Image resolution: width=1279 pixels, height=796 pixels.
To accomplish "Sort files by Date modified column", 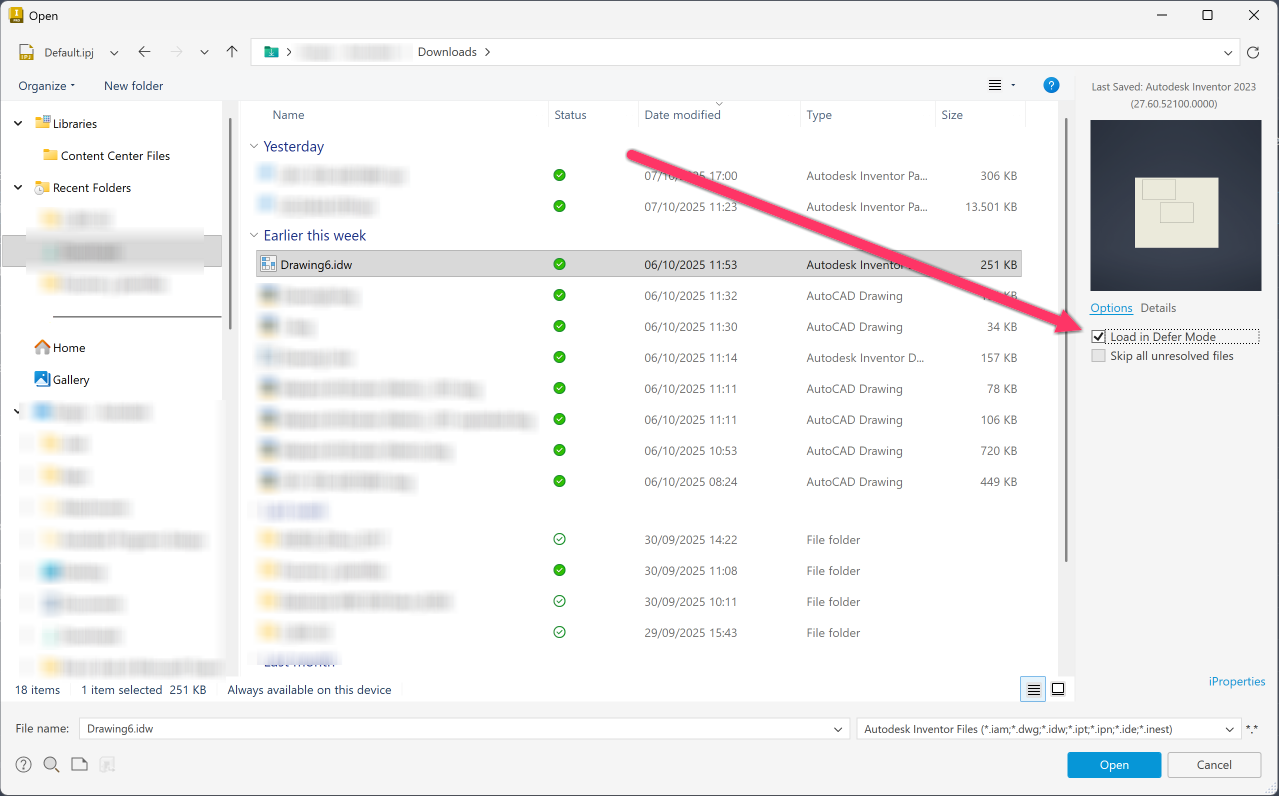I will pos(682,115).
